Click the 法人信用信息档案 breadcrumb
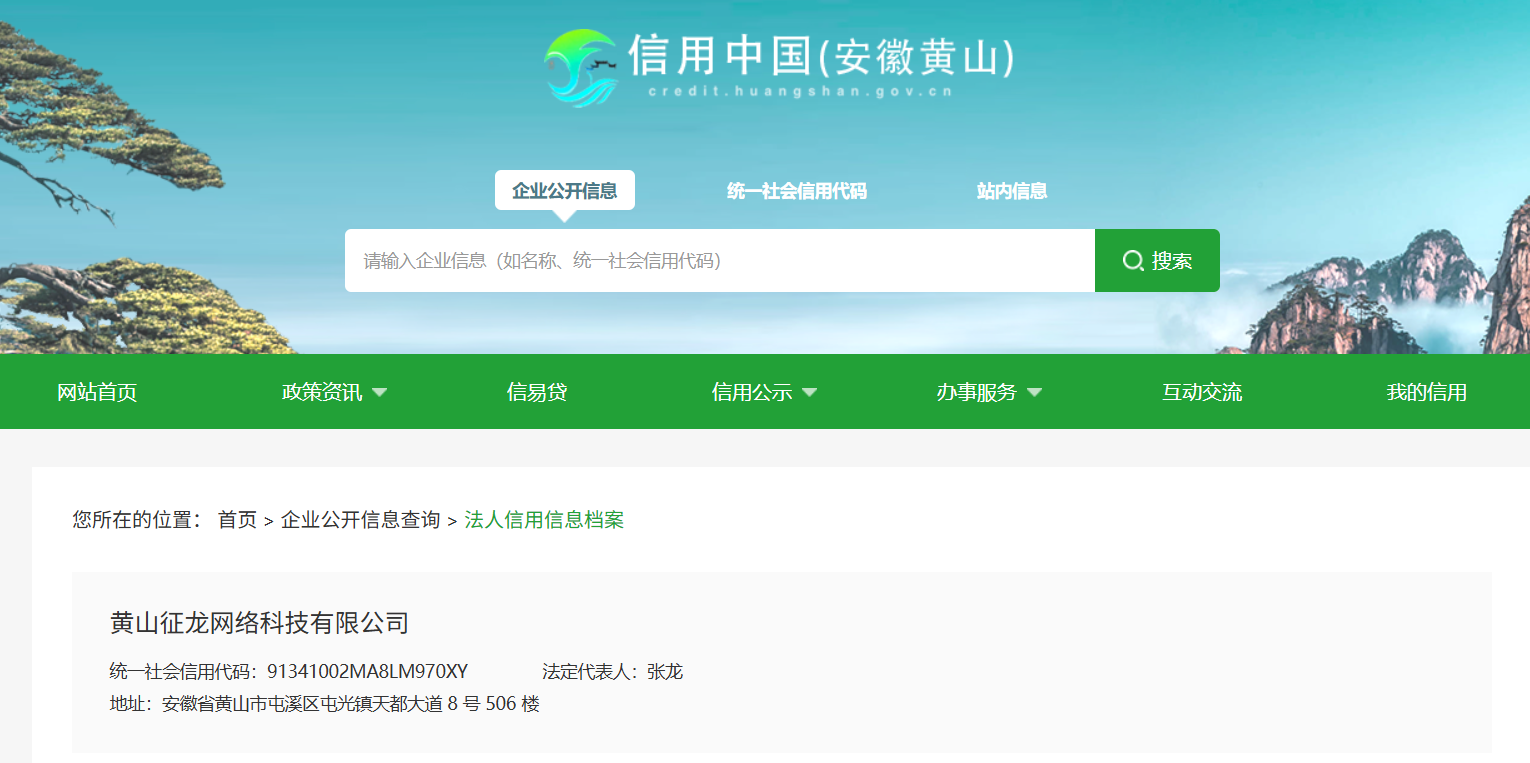The height and width of the screenshot is (763, 1530). (x=544, y=520)
